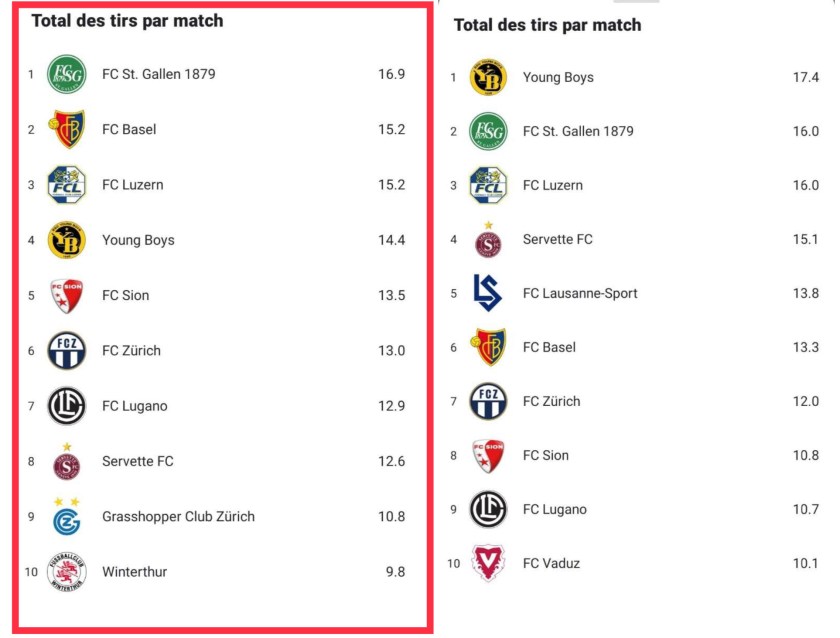Click the FC St. Gallen logo beside 16.9
Viewport: 840px width, 638px height.
(67, 74)
